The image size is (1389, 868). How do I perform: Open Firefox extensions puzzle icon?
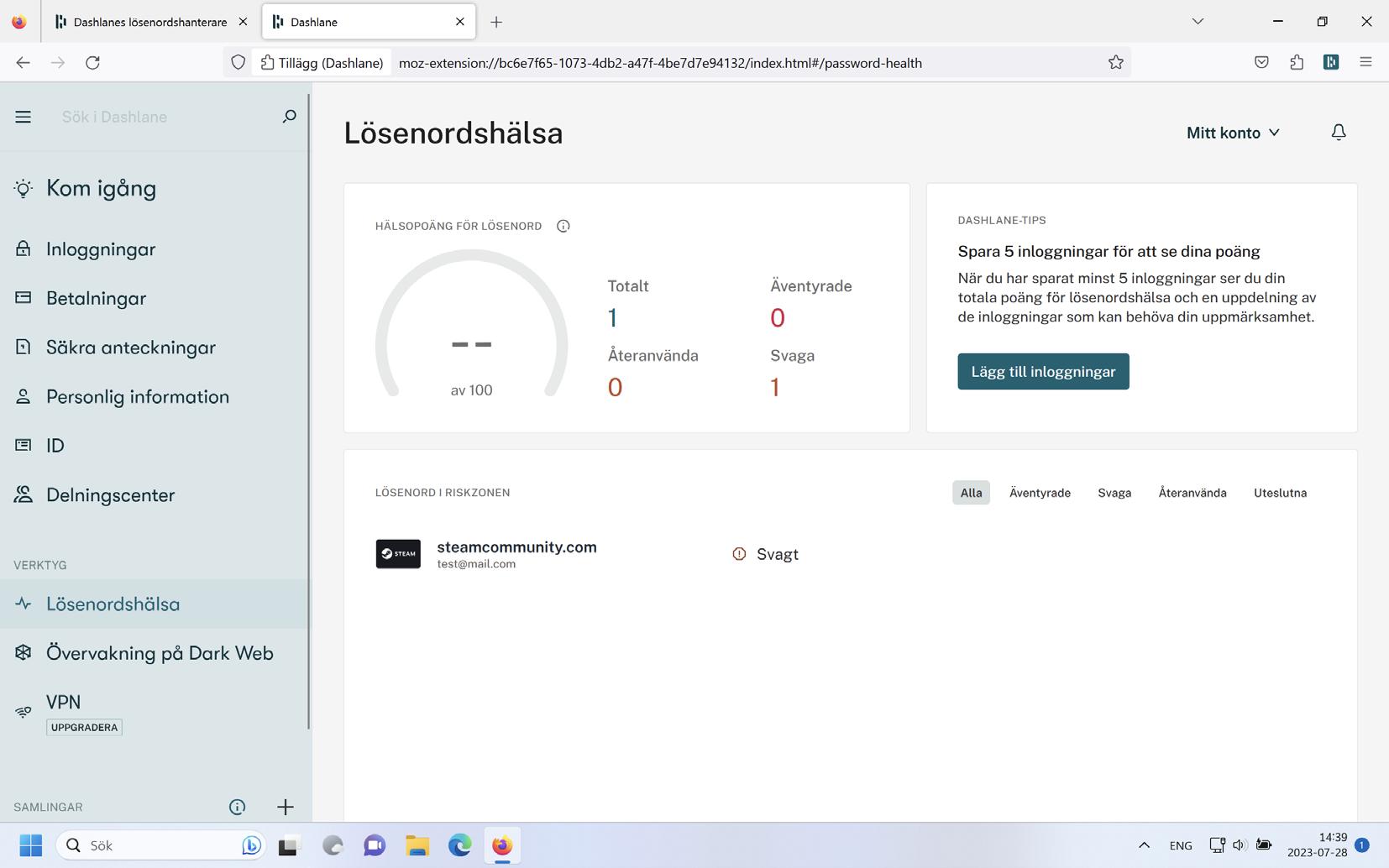(x=1297, y=62)
